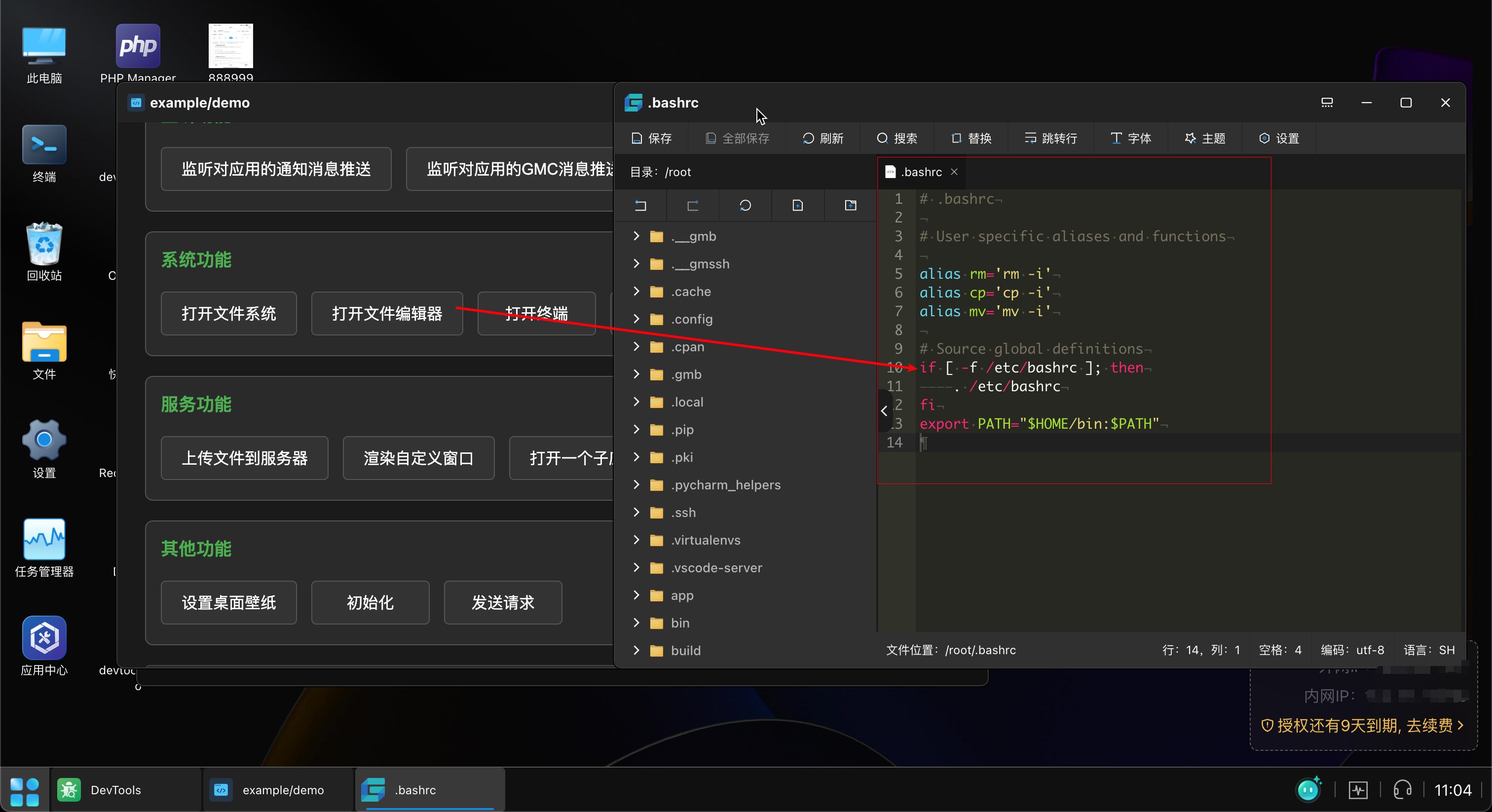Open the 文件 file manager desktop icon
This screenshot has width=1492, height=812.
click(x=44, y=351)
